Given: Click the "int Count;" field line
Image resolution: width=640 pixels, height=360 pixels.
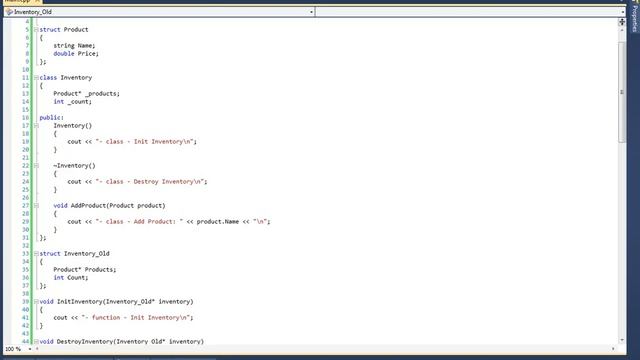Looking at the screenshot, I should coord(71,278).
